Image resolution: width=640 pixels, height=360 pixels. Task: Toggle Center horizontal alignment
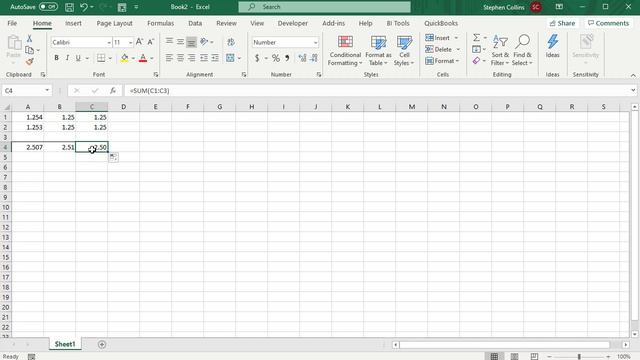pyautogui.click(x=180, y=58)
